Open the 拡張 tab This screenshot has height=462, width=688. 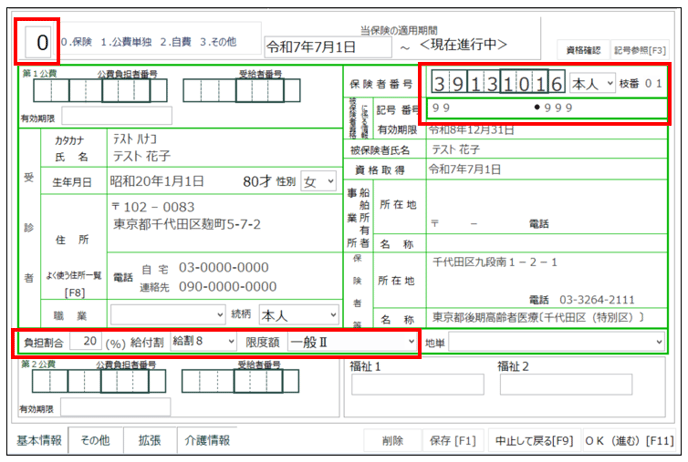pos(149,440)
